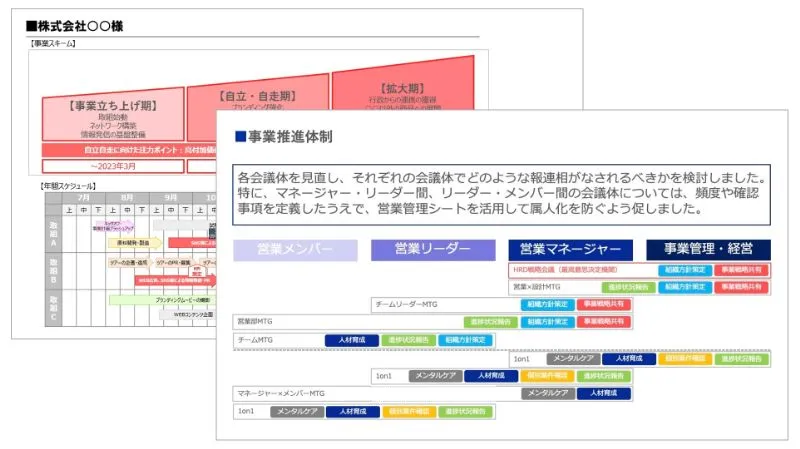Image resolution: width=800 pixels, height=449 pixels.
Task: Click 組織方針策定 tag in チームMTG row
Action: tap(465, 340)
